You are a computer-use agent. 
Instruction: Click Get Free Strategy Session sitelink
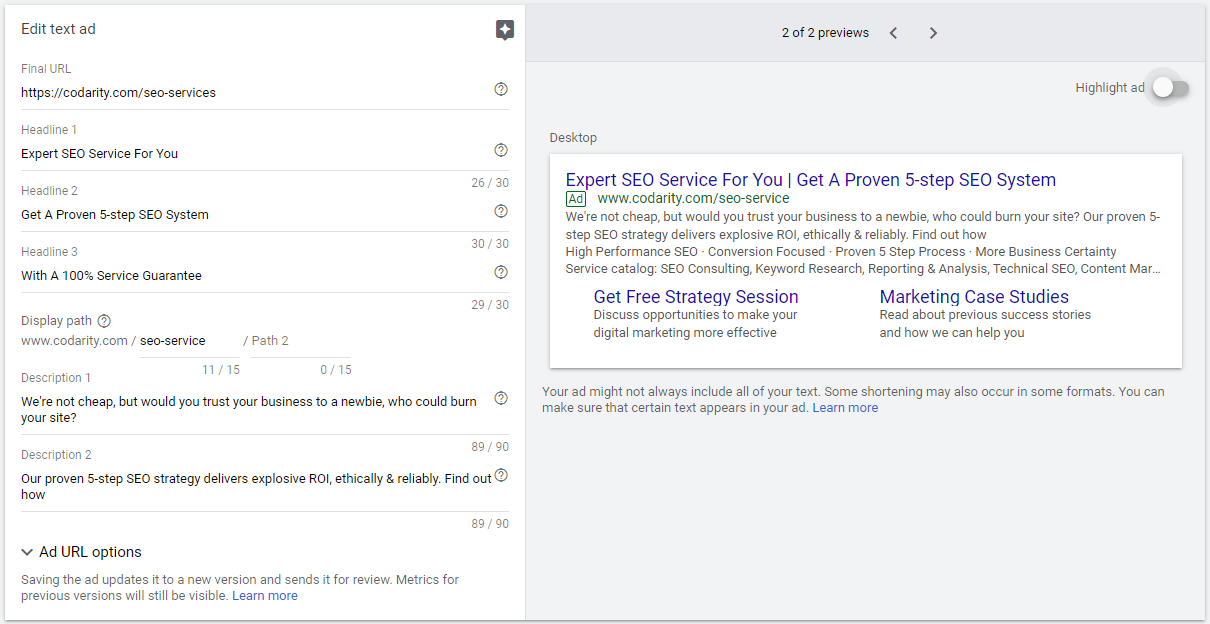[696, 297]
